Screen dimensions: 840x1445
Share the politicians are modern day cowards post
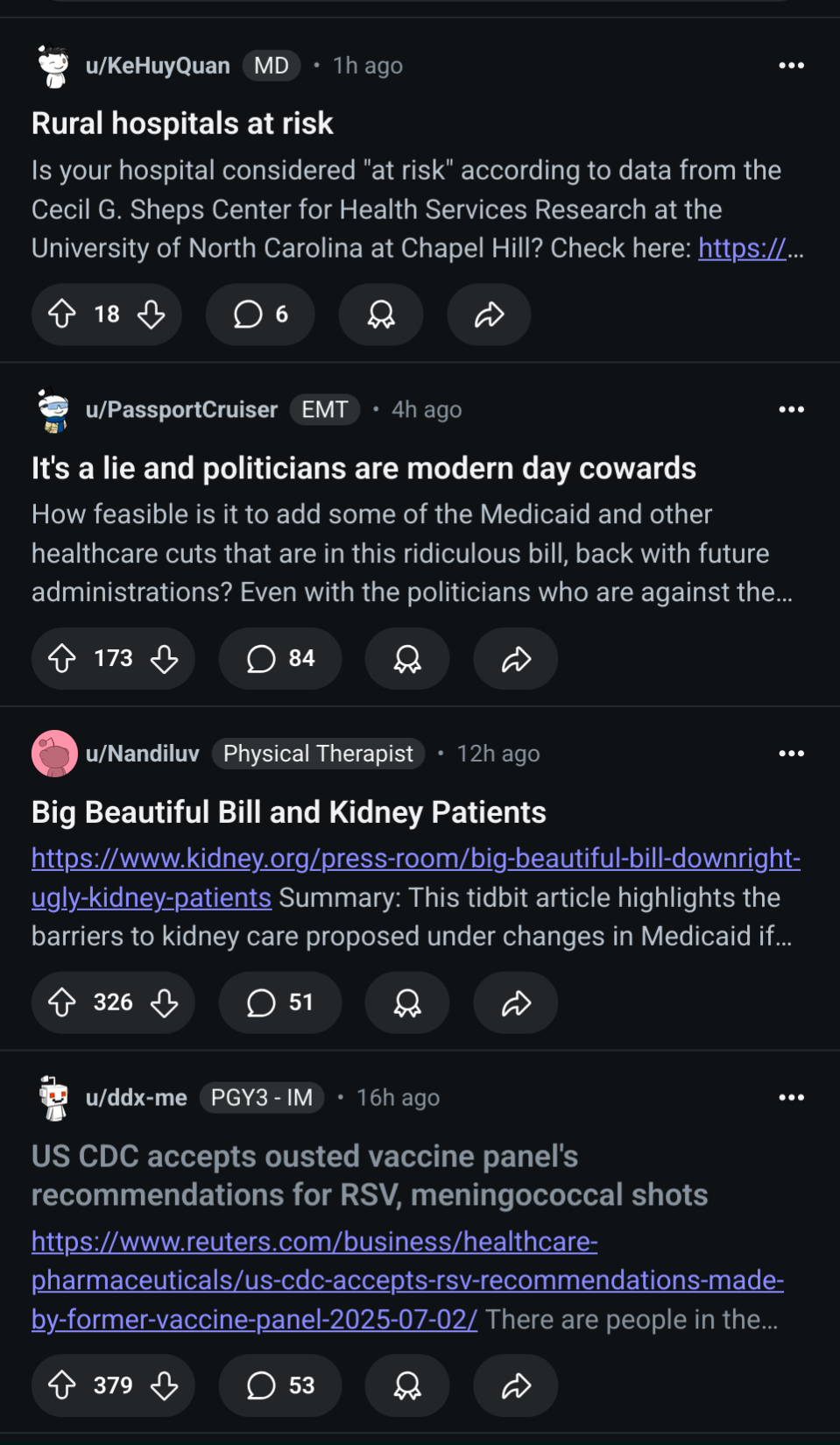pyautogui.click(x=516, y=659)
